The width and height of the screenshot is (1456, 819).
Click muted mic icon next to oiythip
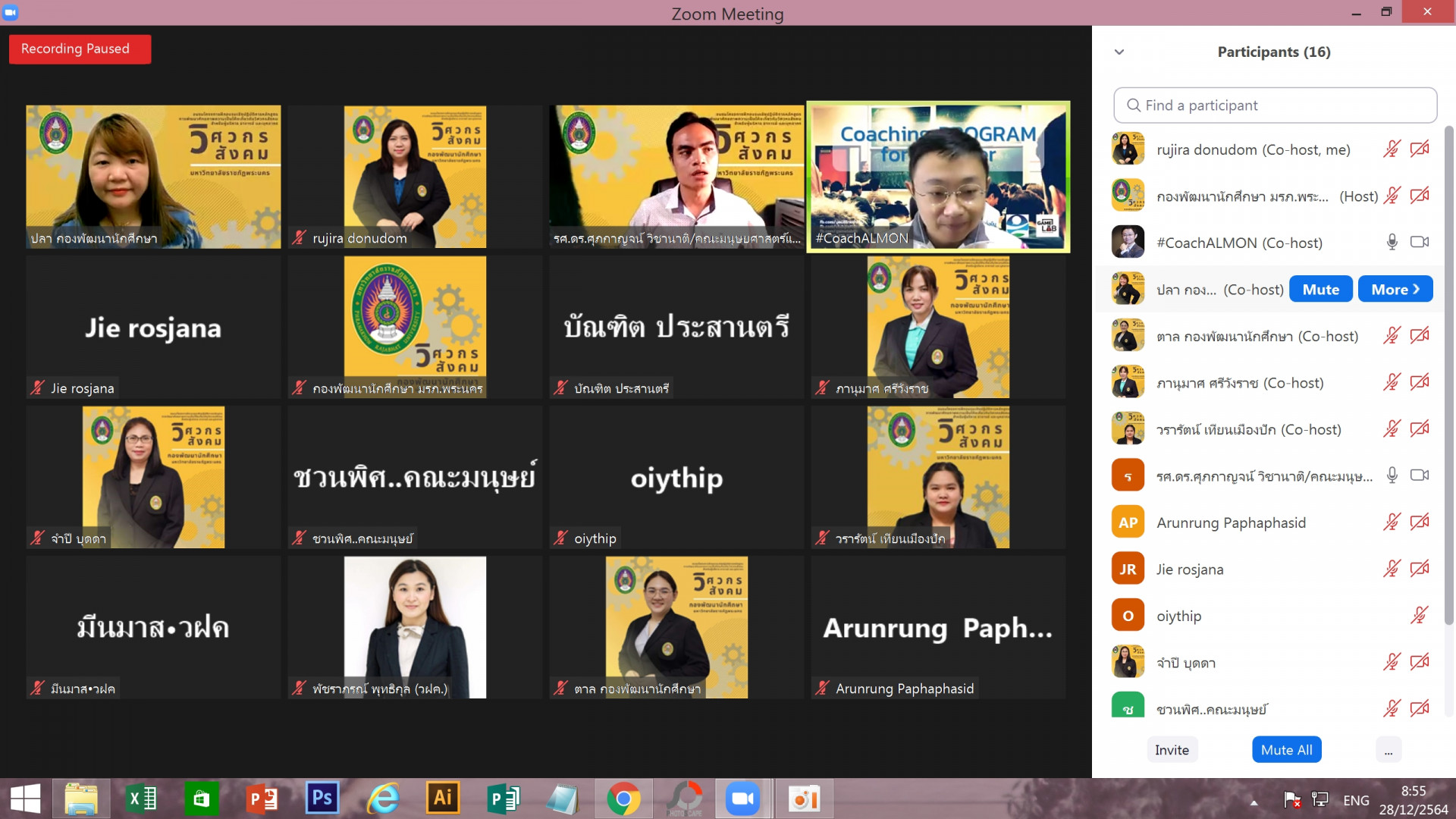tap(1419, 616)
